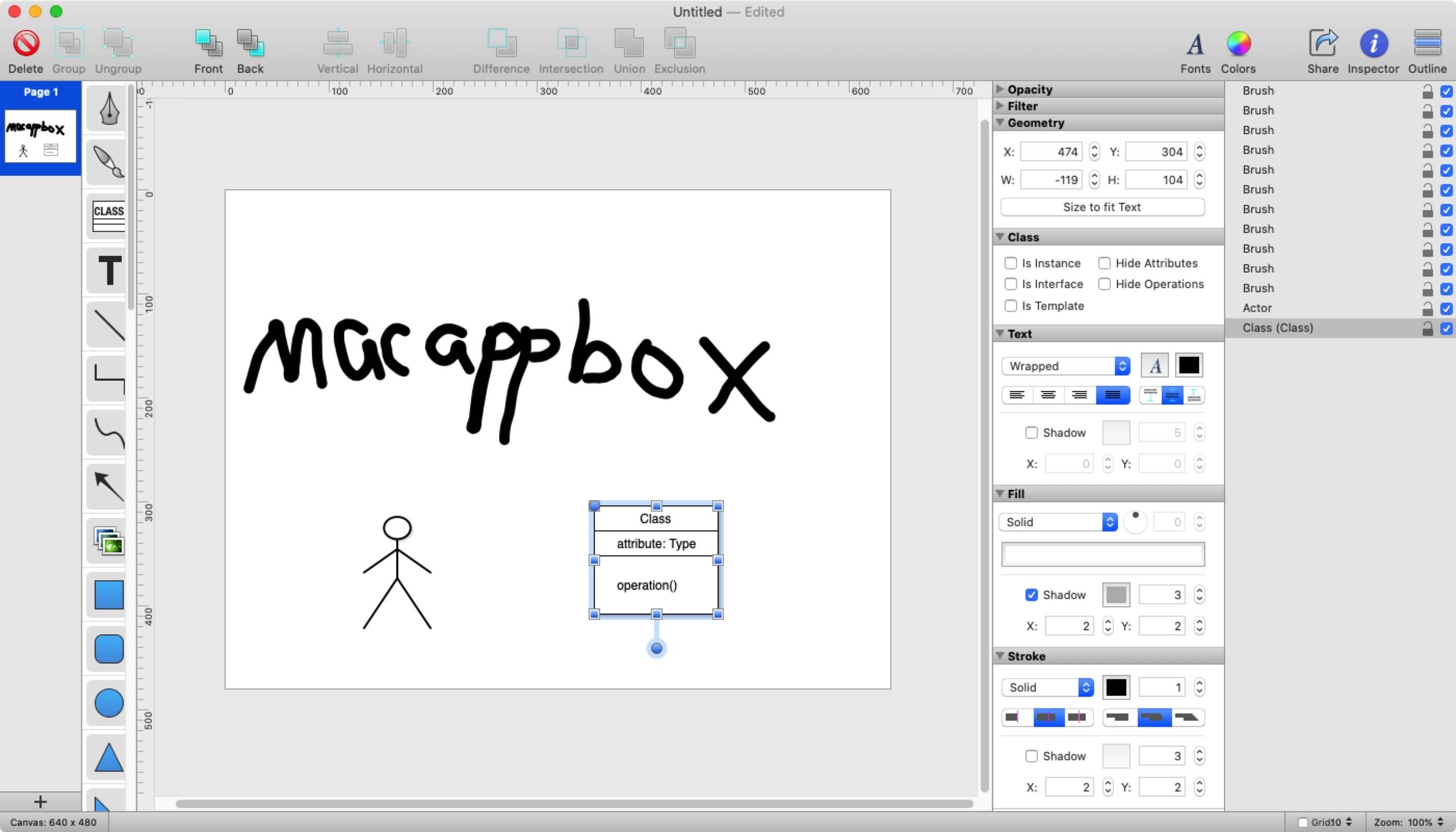Select the Rectangle shape tool

point(108,595)
